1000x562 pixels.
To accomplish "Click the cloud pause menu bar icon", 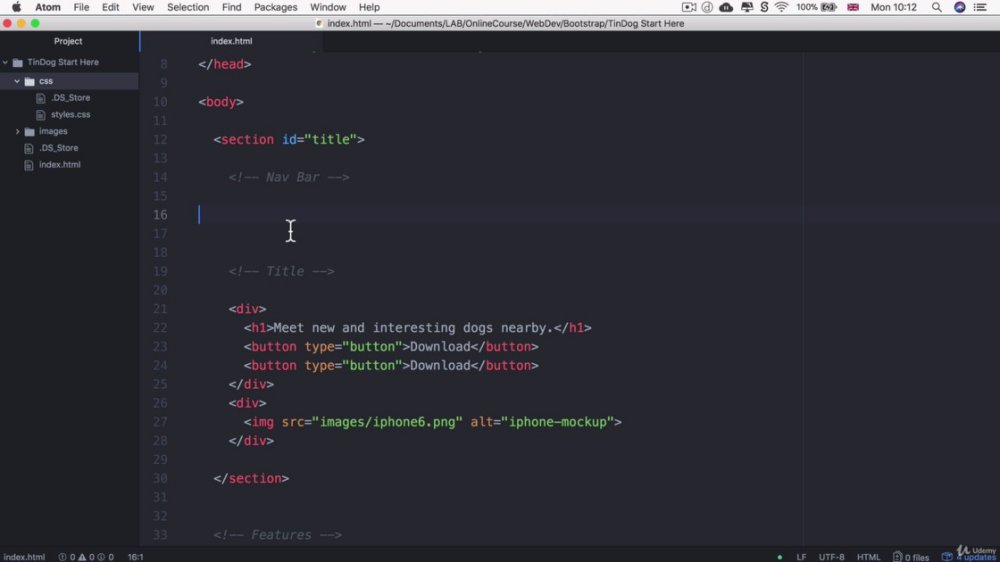I will [726, 7].
